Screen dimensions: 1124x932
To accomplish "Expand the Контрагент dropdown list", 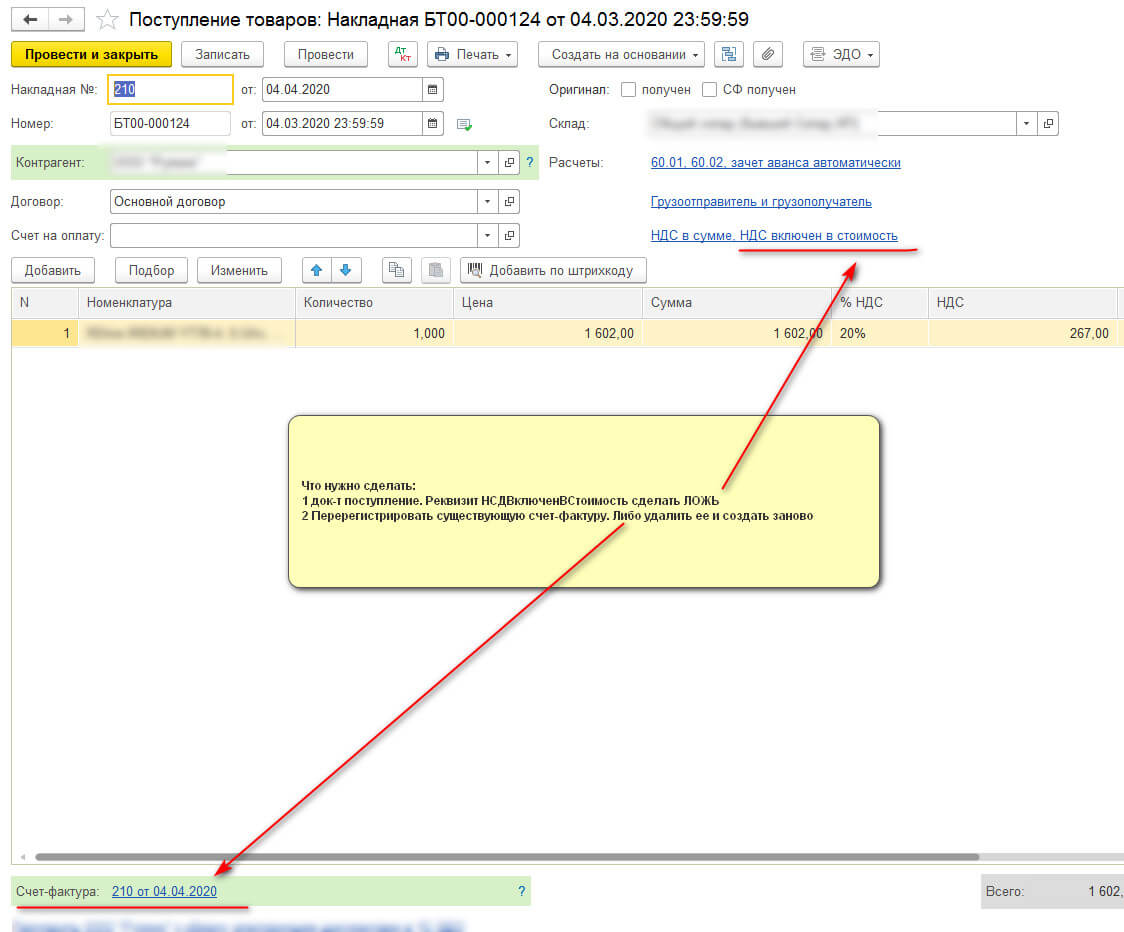I will tap(487, 162).
